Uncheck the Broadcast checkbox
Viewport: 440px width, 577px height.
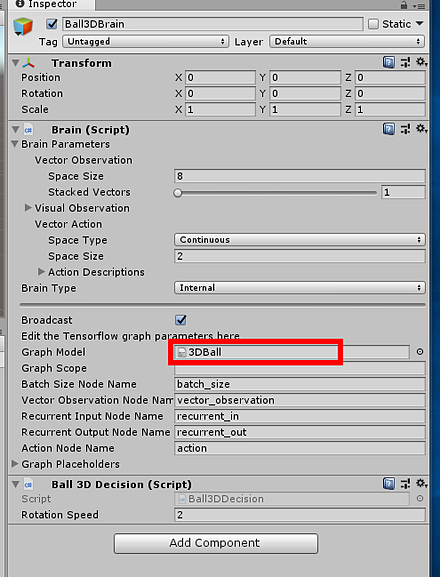(180, 319)
